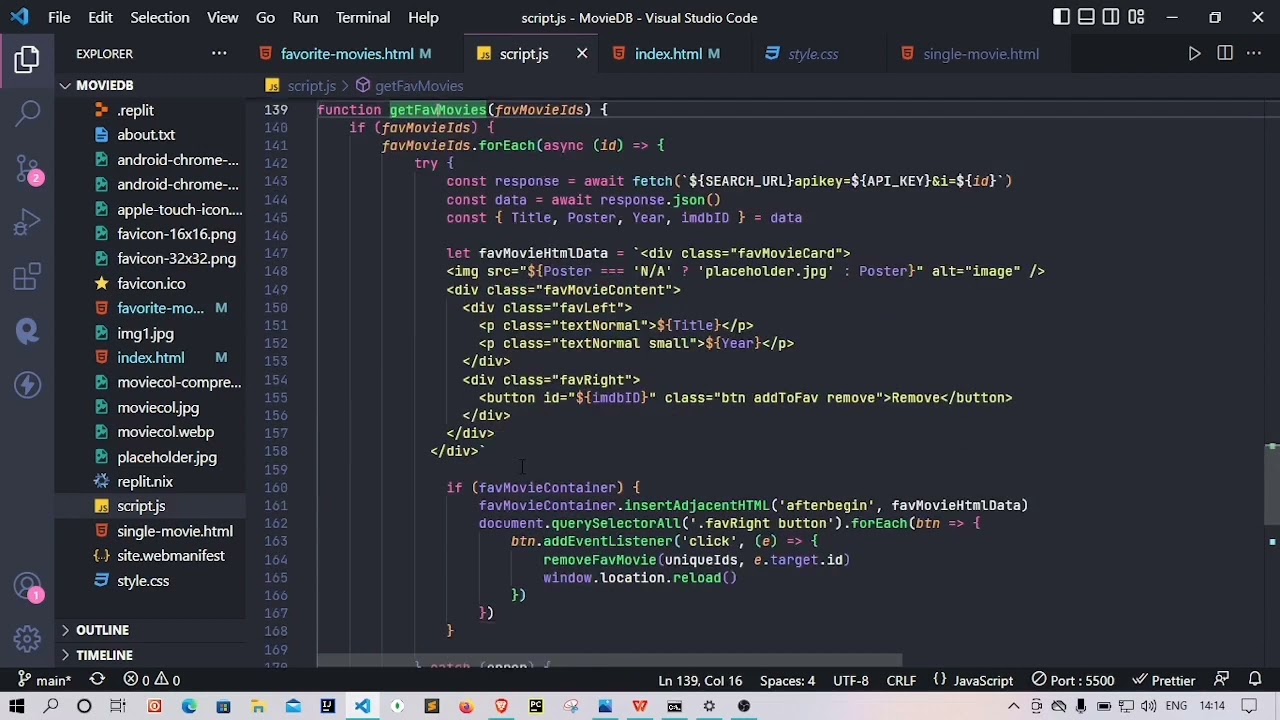Toggle Secondary Side Bar visibility
Image resolution: width=1280 pixels, height=720 pixels.
(1111, 17)
